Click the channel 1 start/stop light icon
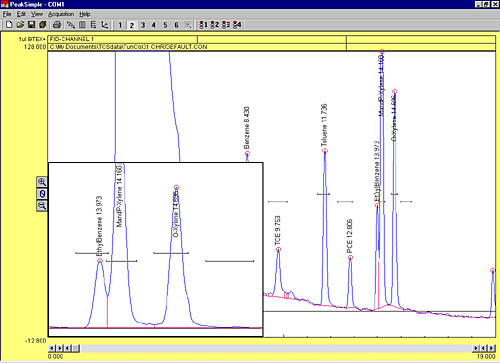500x363 pixels. 203,25
